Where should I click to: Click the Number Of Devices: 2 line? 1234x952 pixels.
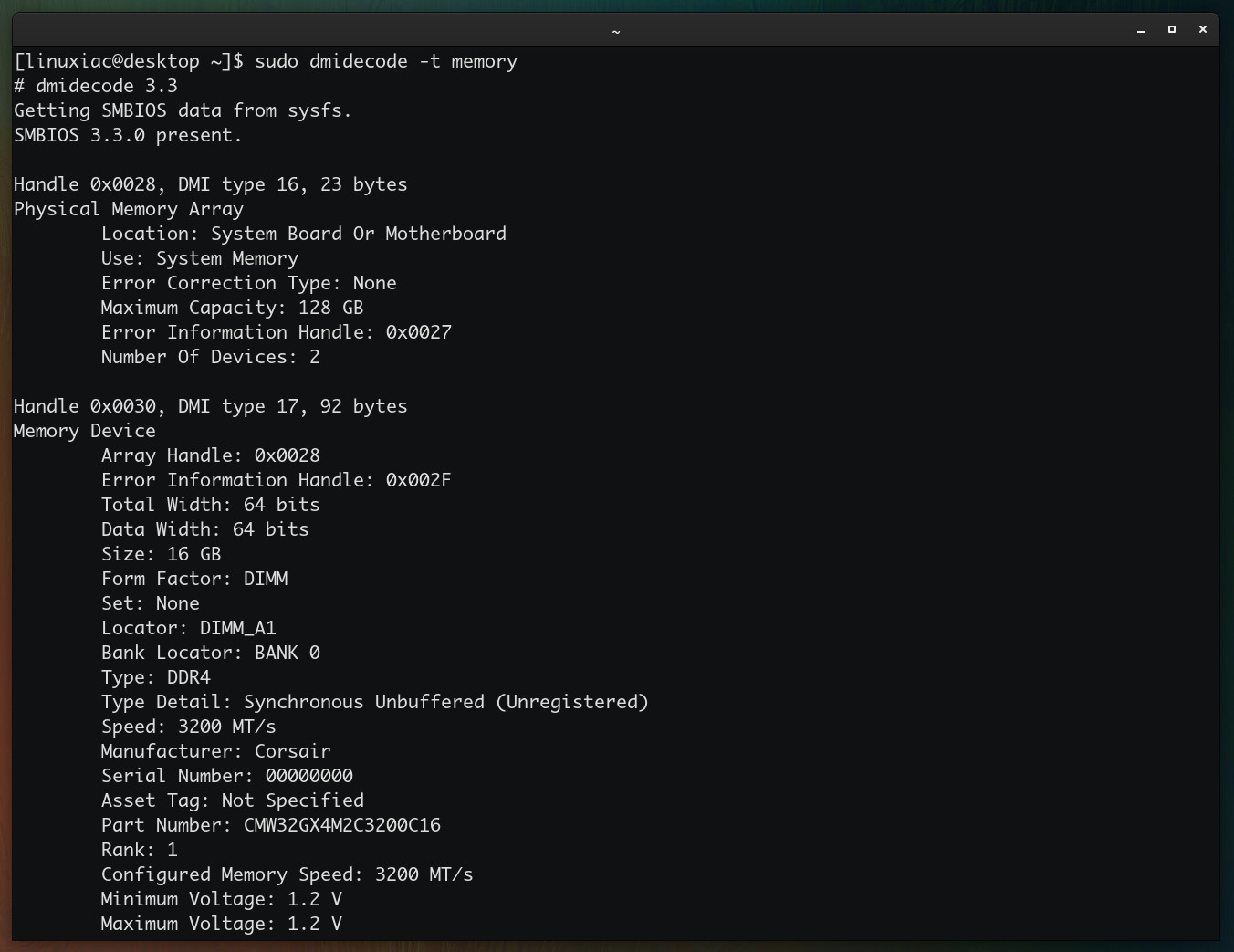[x=210, y=357]
